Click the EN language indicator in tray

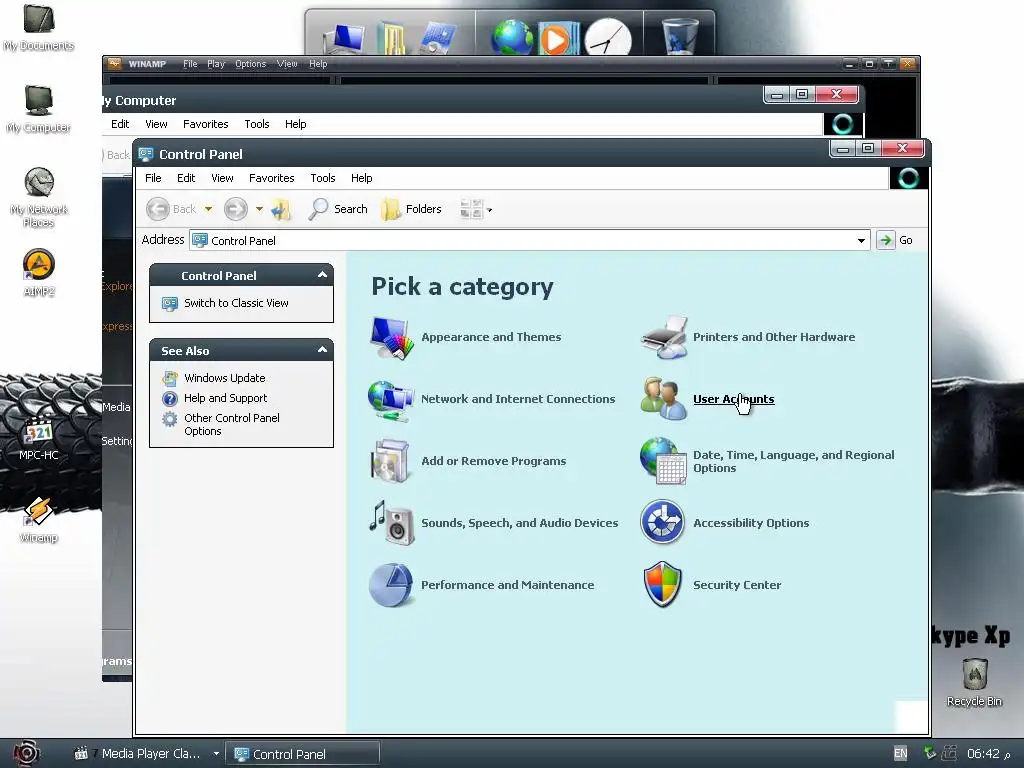pyautogui.click(x=901, y=754)
